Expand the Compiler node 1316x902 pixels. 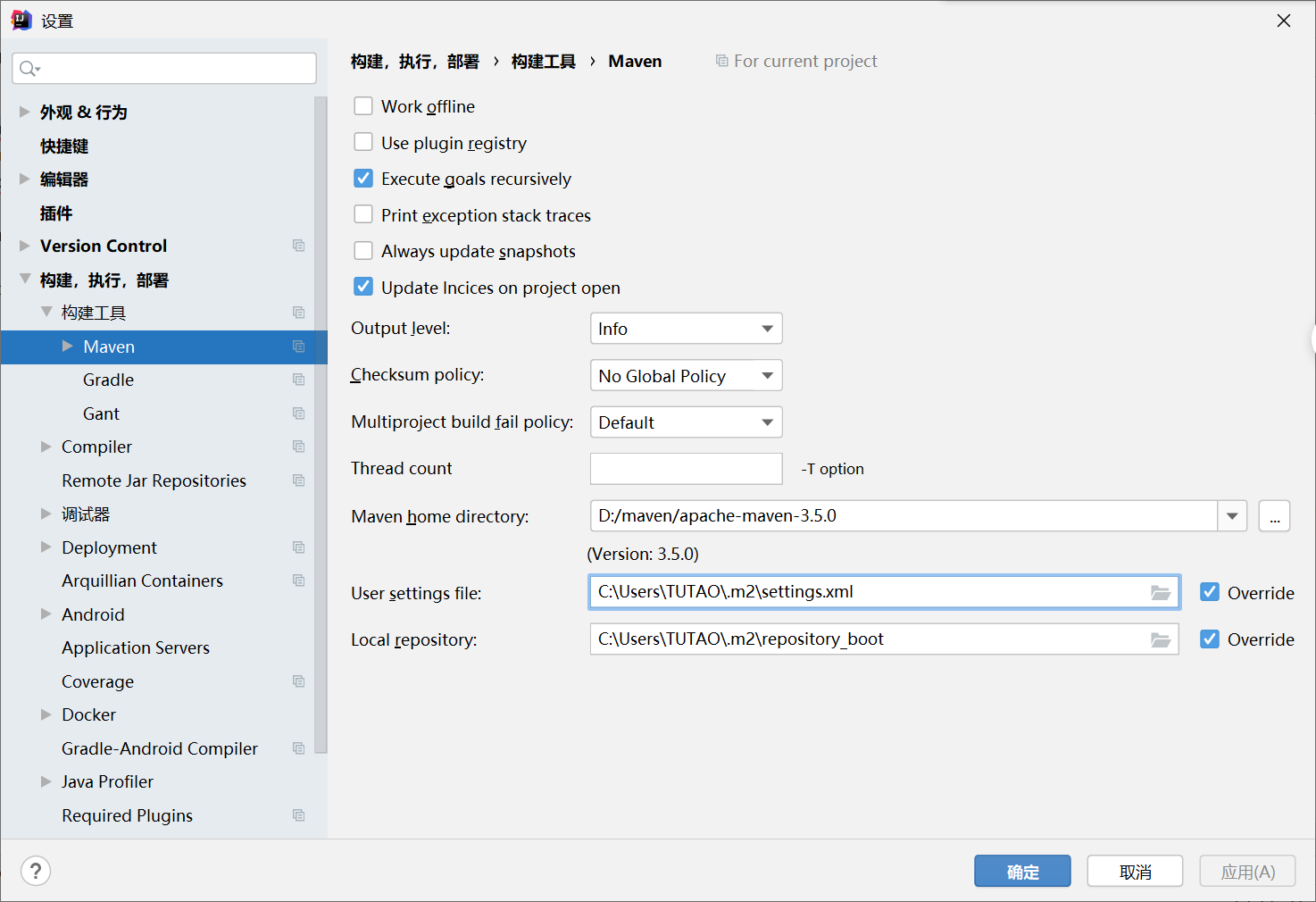coord(46,447)
